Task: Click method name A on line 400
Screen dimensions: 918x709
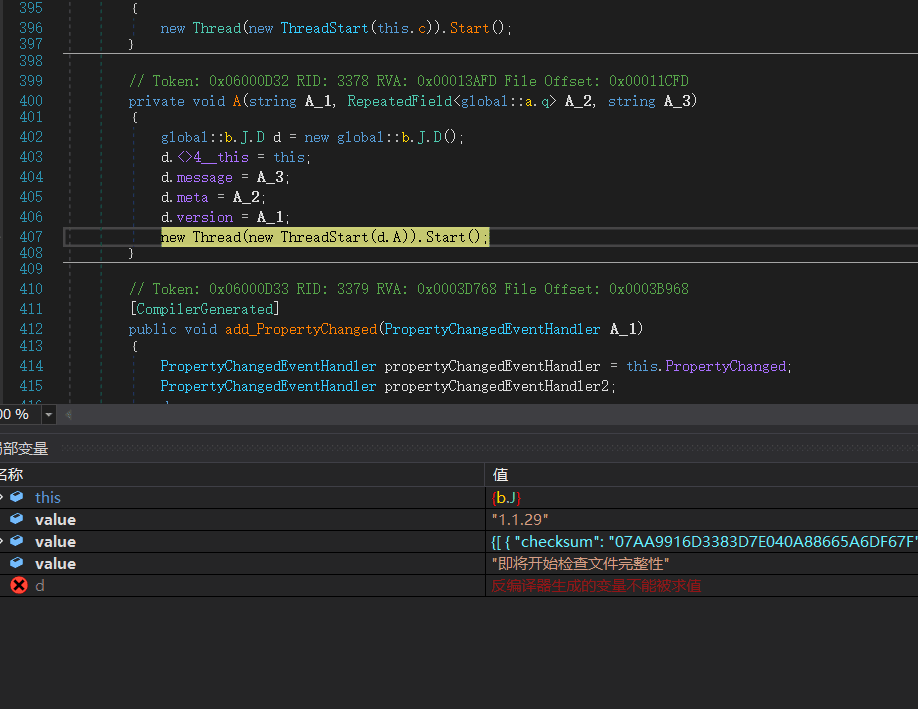Action: pos(237,101)
